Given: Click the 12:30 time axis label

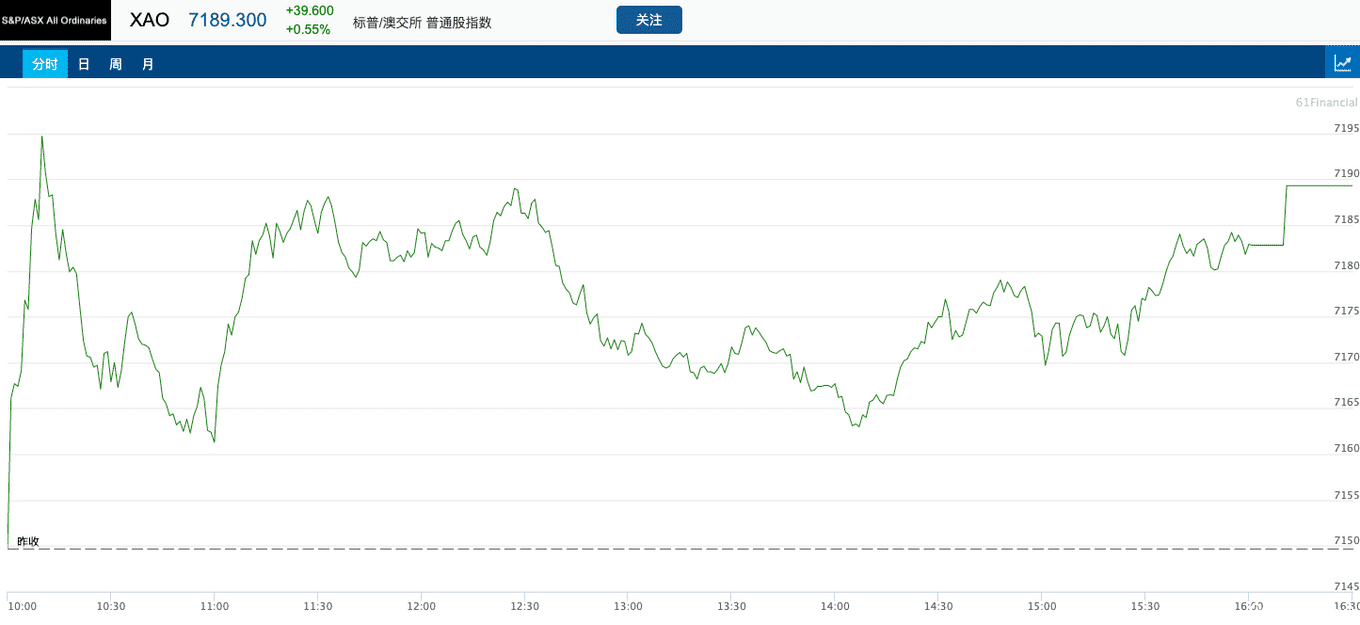Looking at the screenshot, I should 524,606.
